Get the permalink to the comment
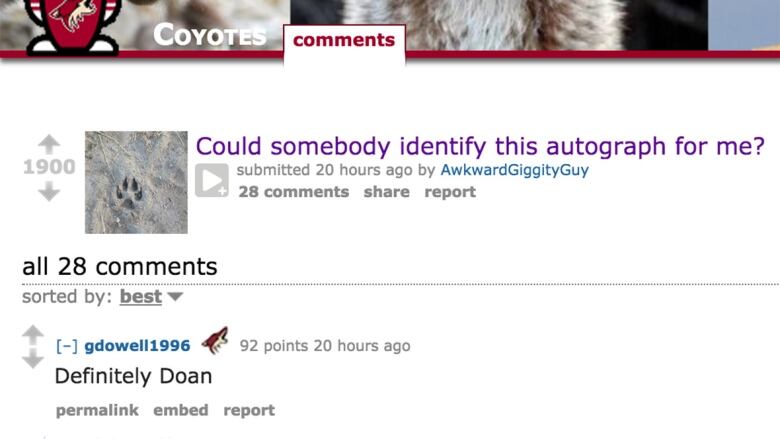The width and height of the screenshot is (780, 439). tap(97, 410)
